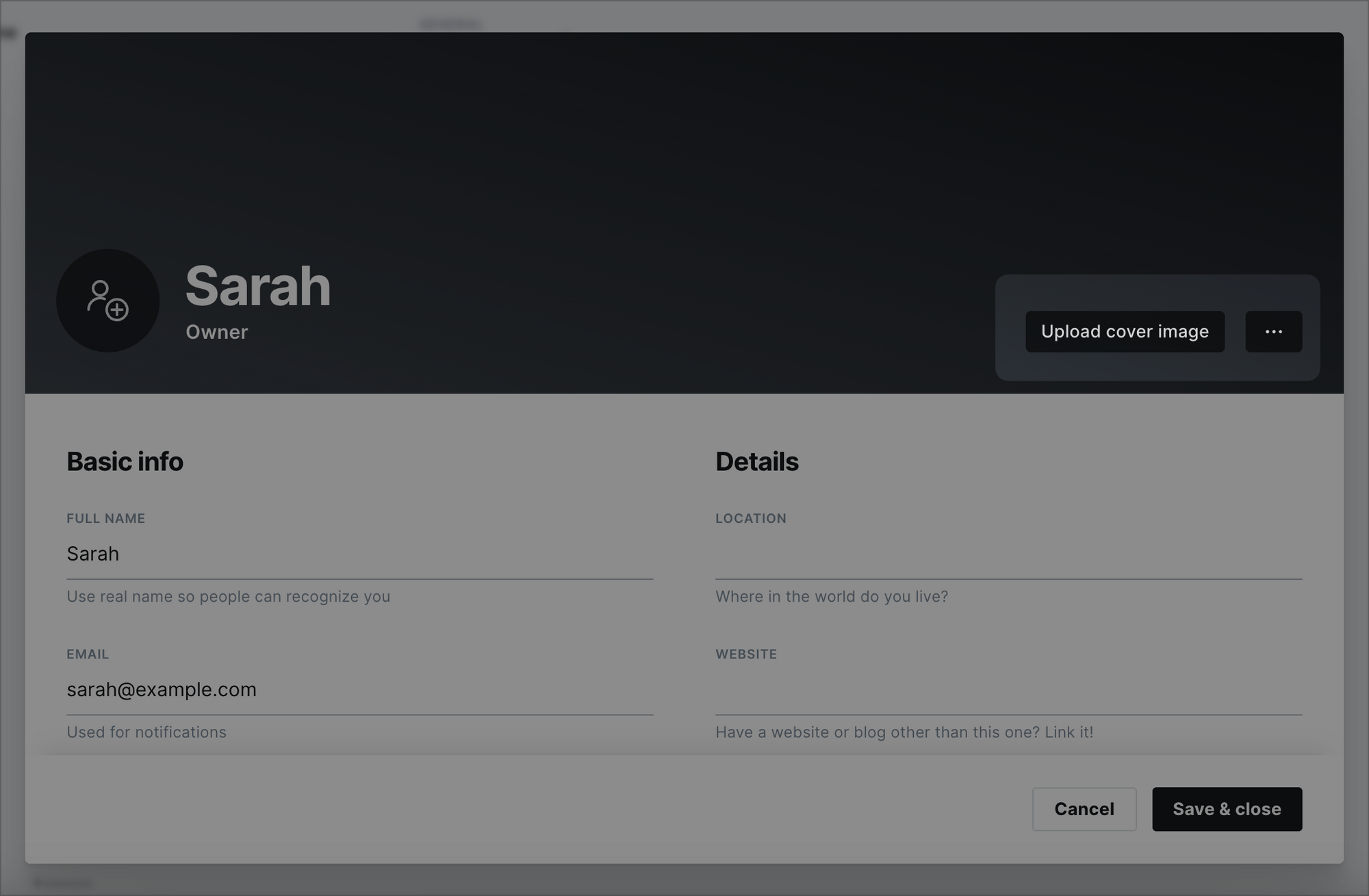The image size is (1369, 896).
Task: Focus the Full Name field containing Sarah
Action: [x=359, y=554]
